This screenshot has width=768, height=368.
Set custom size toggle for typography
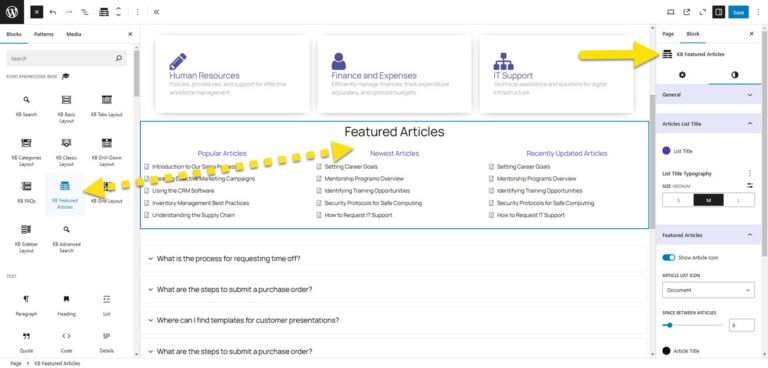coord(749,186)
